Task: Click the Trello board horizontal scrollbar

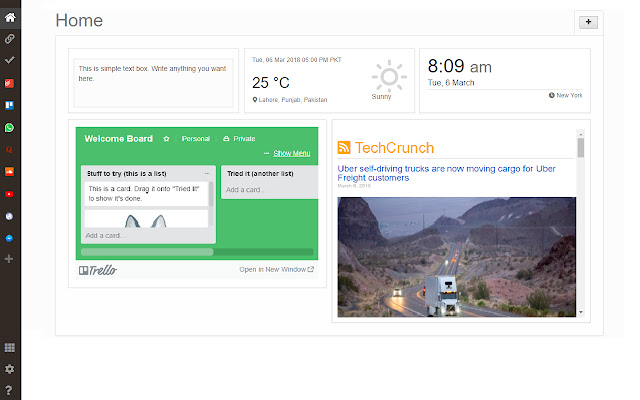Action: click(x=147, y=252)
